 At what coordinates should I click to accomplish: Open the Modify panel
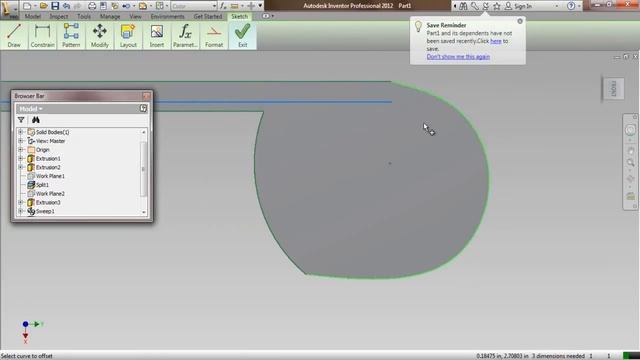coord(100,36)
